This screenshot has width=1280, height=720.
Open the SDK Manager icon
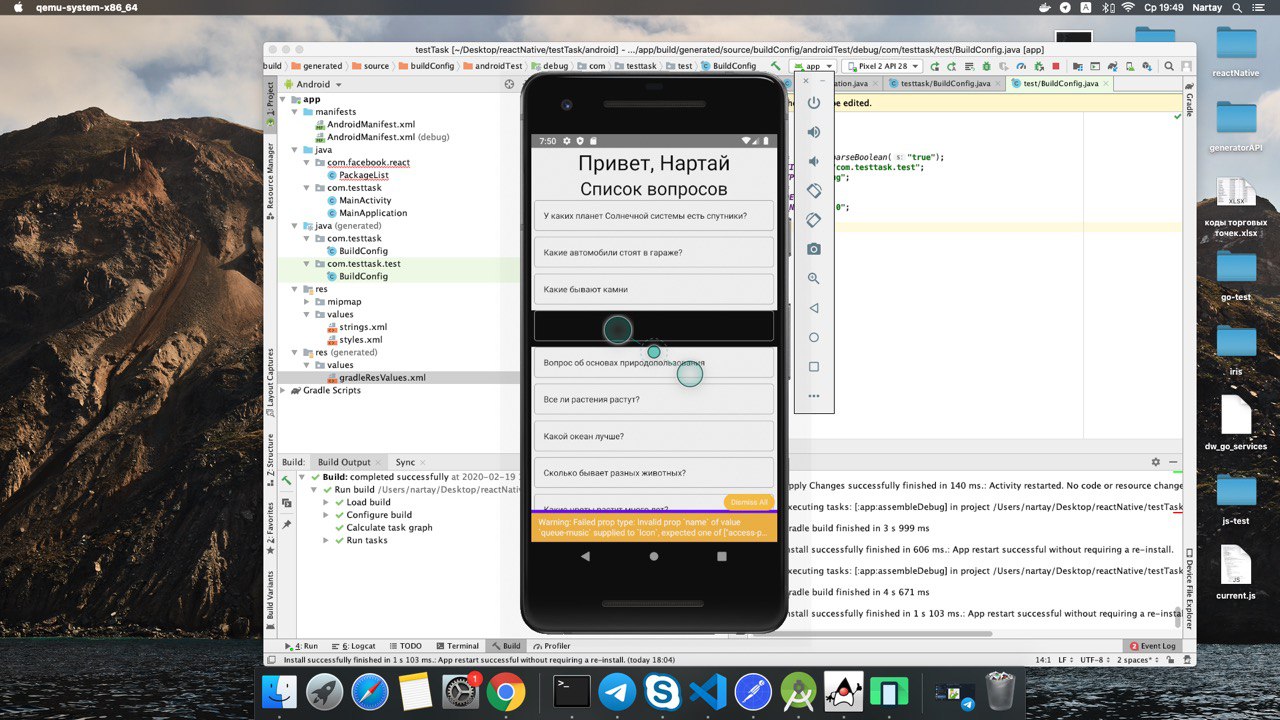click(1147, 66)
